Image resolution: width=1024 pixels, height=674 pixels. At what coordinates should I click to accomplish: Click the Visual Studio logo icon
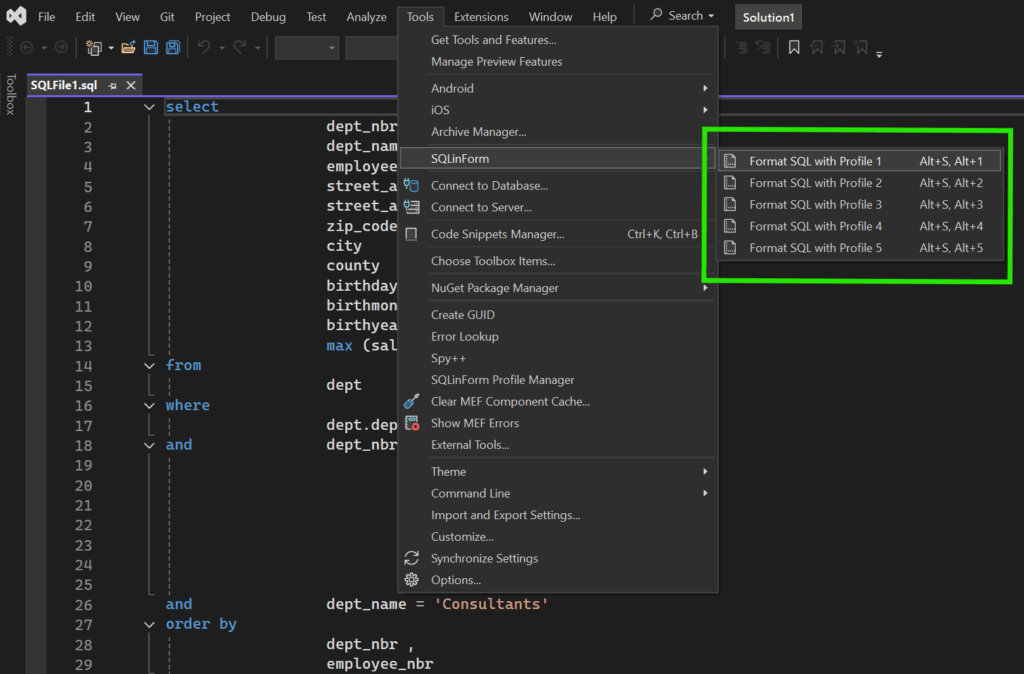coord(15,16)
